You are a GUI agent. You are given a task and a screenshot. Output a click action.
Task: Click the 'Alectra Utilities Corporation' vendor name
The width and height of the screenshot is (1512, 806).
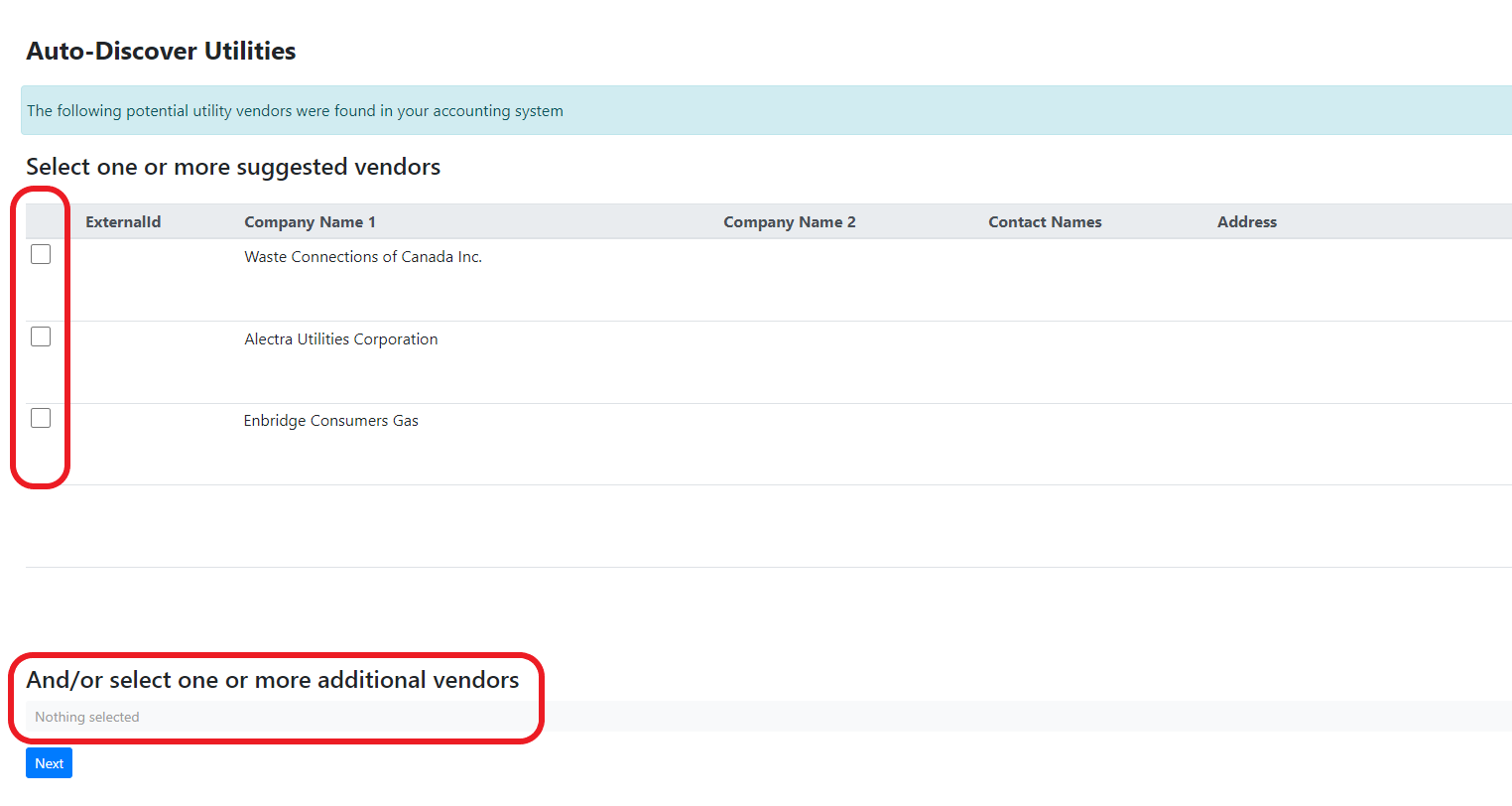click(341, 339)
